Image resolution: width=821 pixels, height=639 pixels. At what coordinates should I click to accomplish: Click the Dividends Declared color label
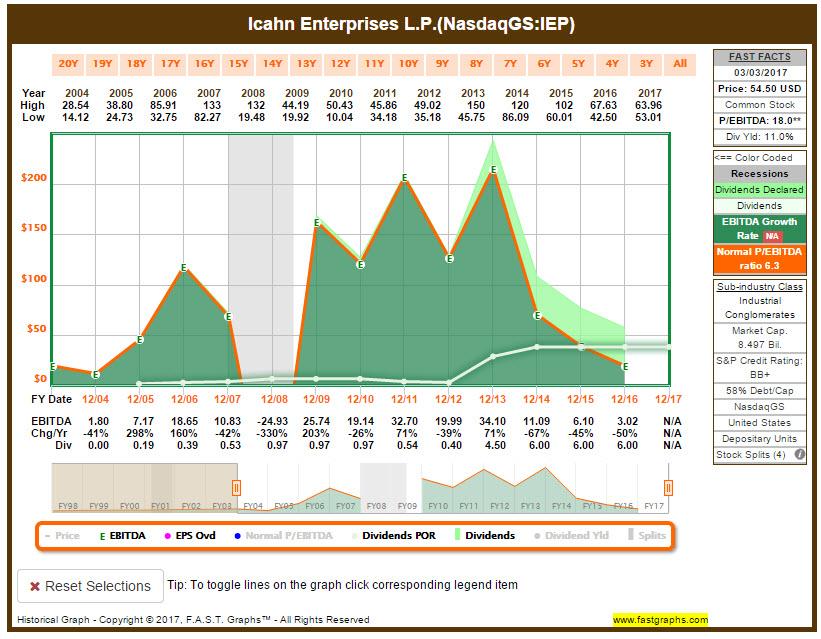click(760, 190)
